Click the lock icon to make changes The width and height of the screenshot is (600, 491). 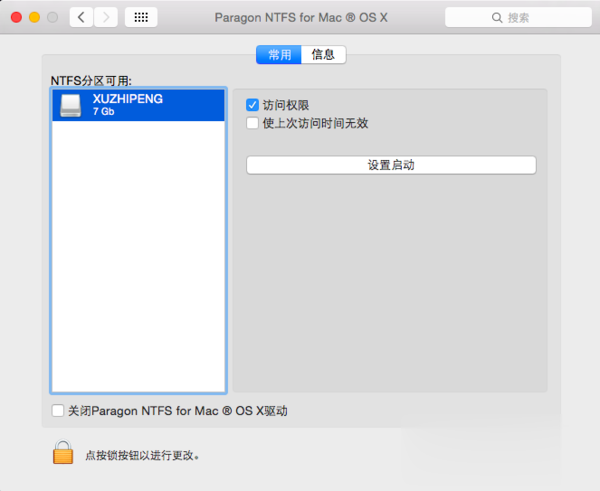(x=63, y=452)
